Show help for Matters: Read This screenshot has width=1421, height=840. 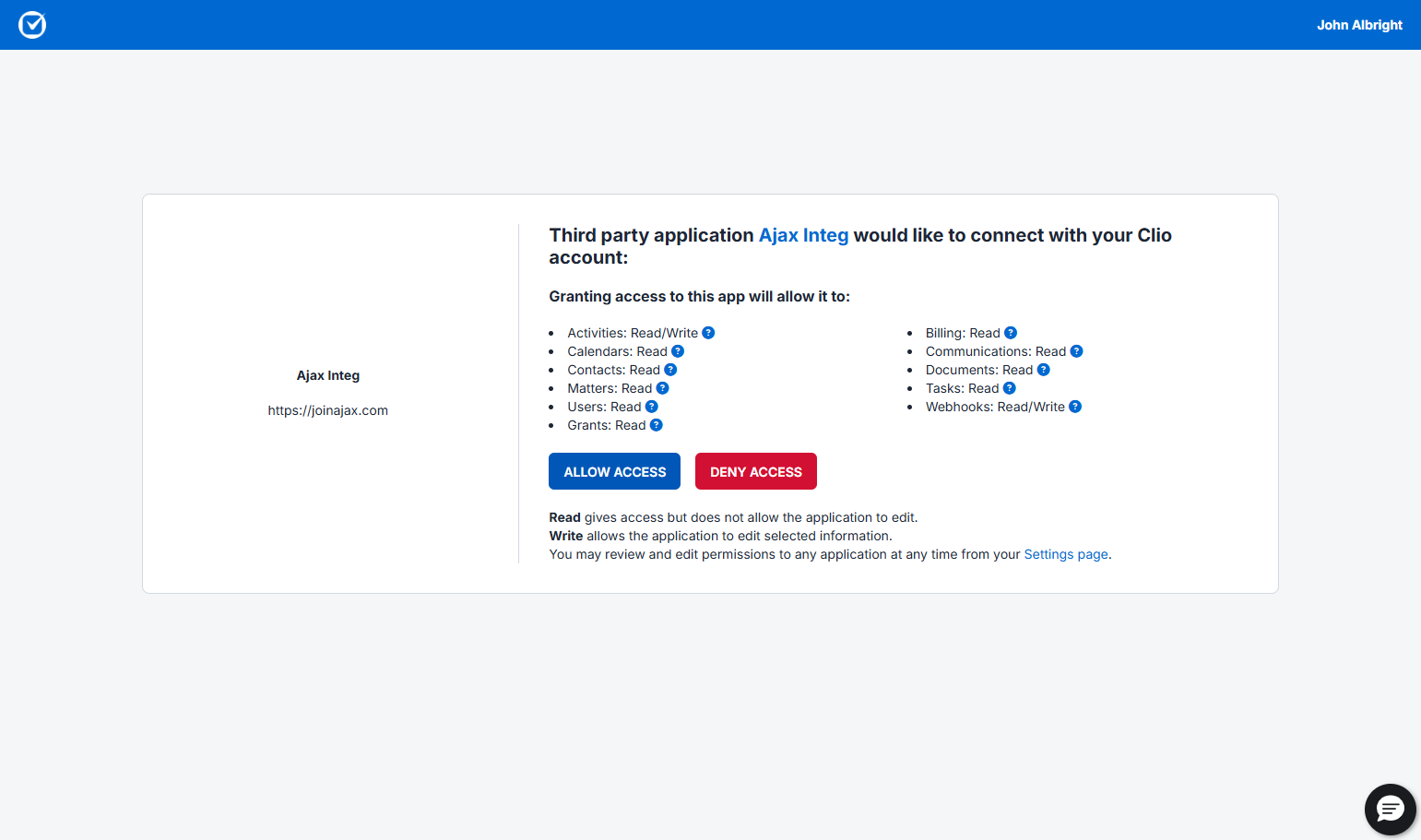point(662,388)
